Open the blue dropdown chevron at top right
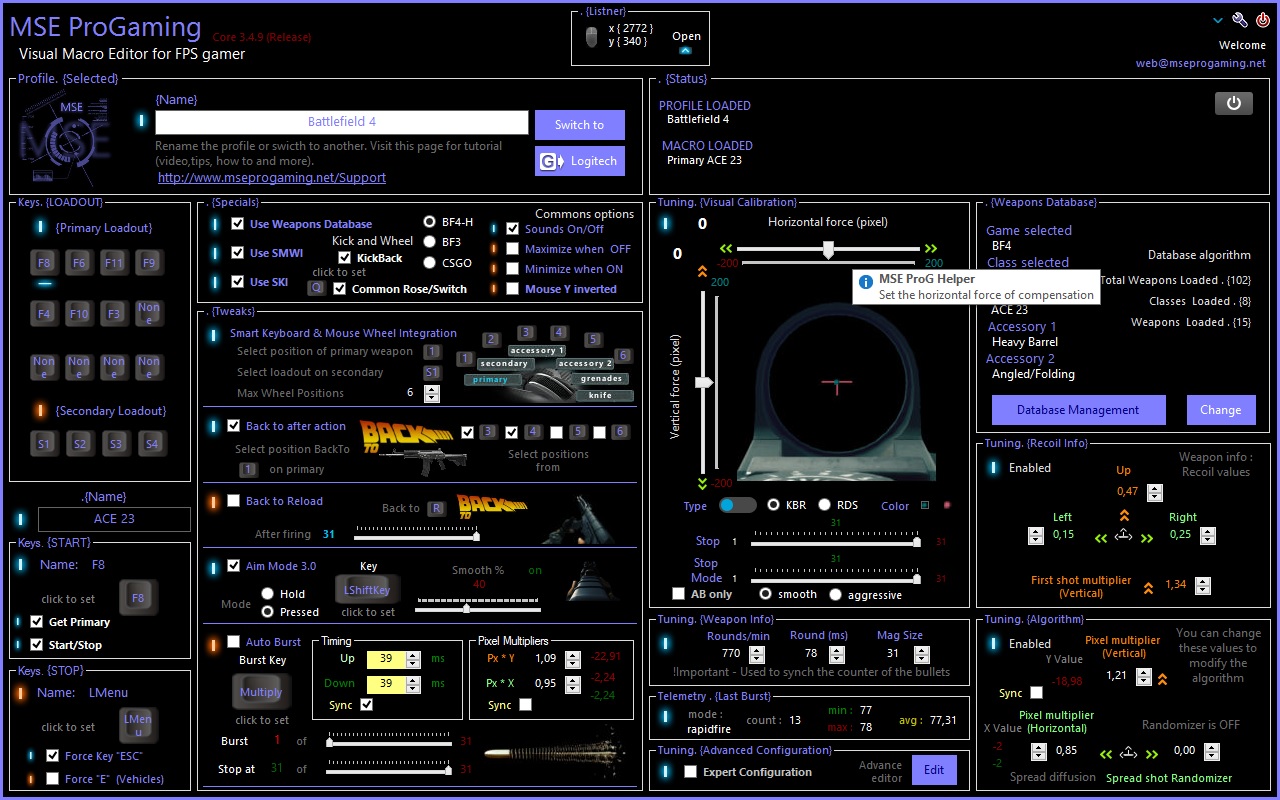Image resolution: width=1280 pixels, height=800 pixels. [x=1217, y=20]
